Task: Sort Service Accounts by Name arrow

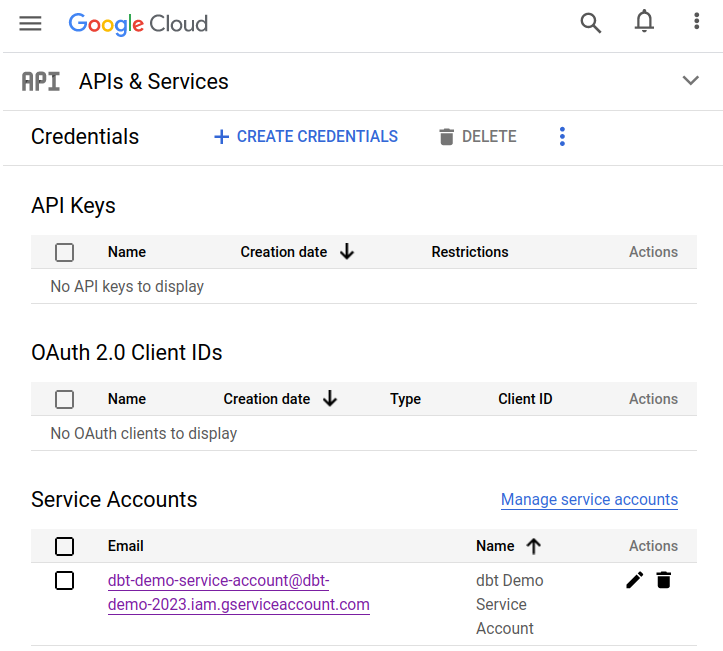Action: pos(533,546)
